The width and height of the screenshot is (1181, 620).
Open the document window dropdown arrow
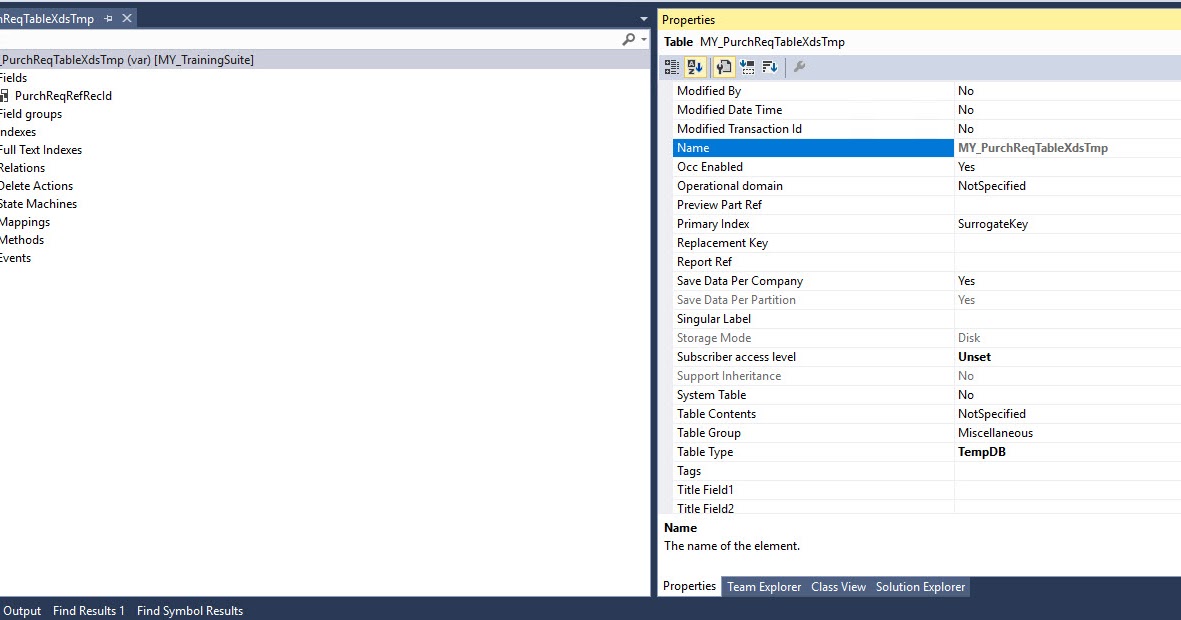click(x=643, y=18)
